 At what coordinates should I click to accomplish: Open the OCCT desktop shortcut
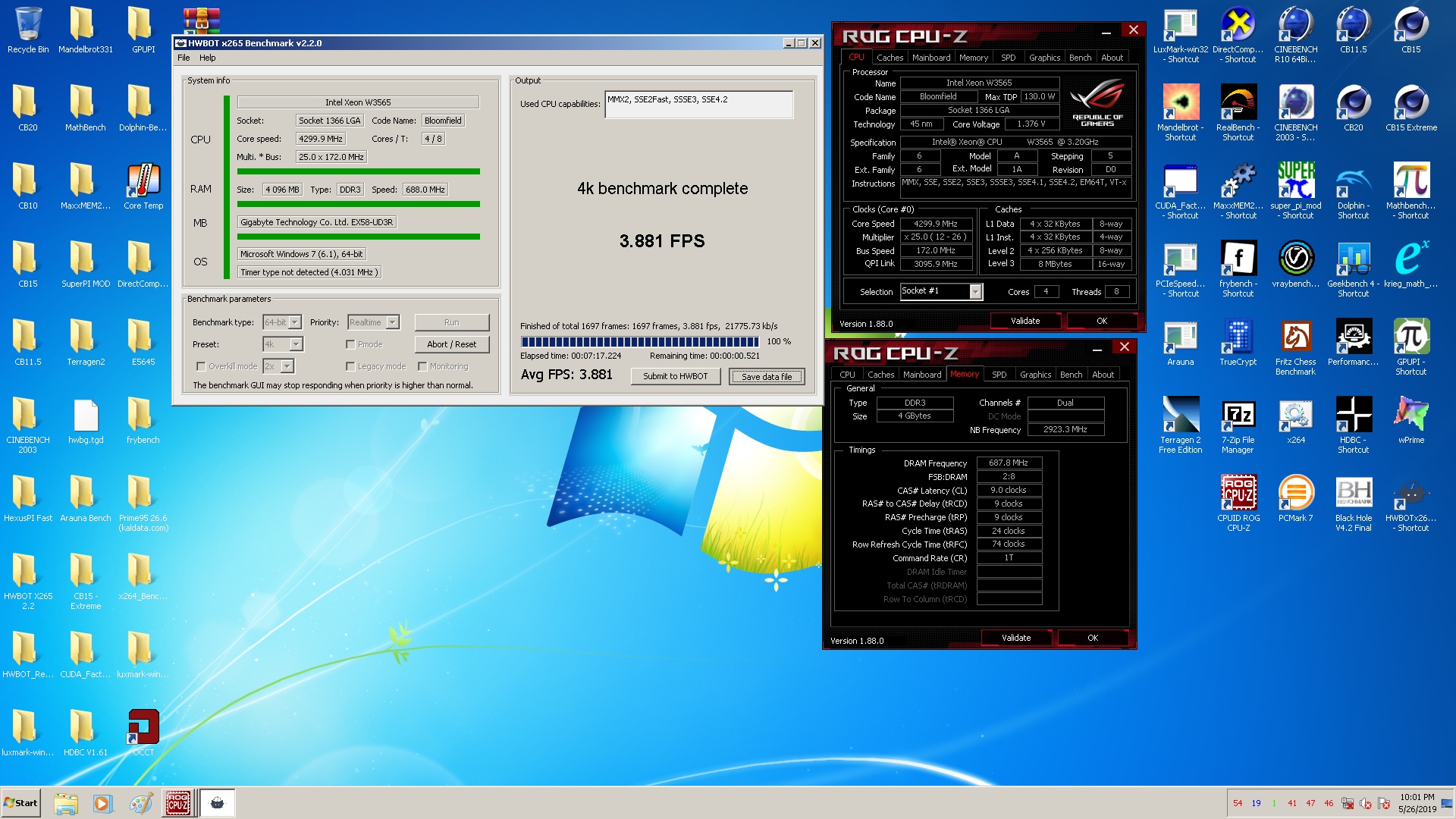143,733
